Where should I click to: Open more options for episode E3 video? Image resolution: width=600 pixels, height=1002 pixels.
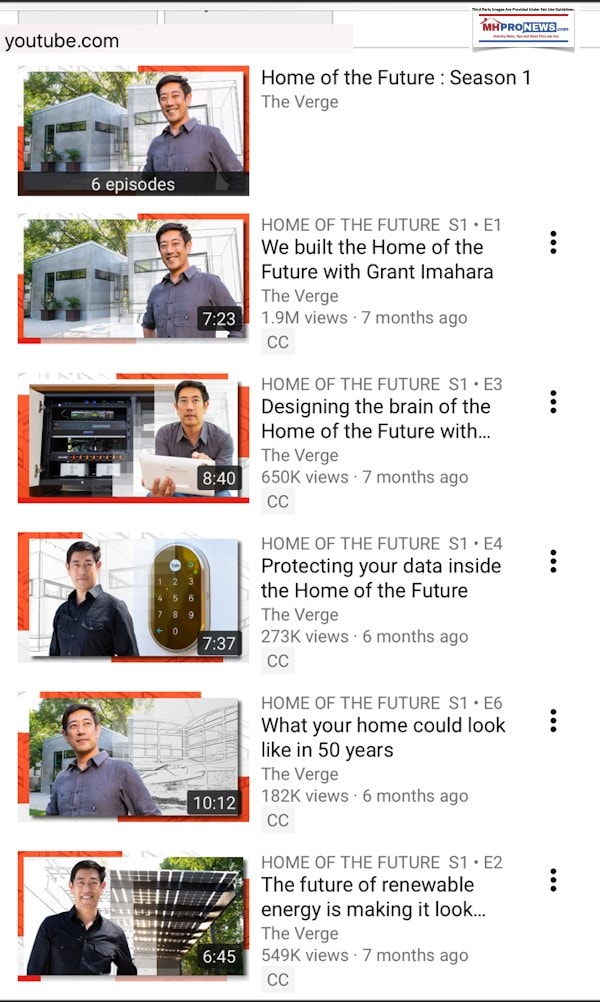[x=553, y=401]
